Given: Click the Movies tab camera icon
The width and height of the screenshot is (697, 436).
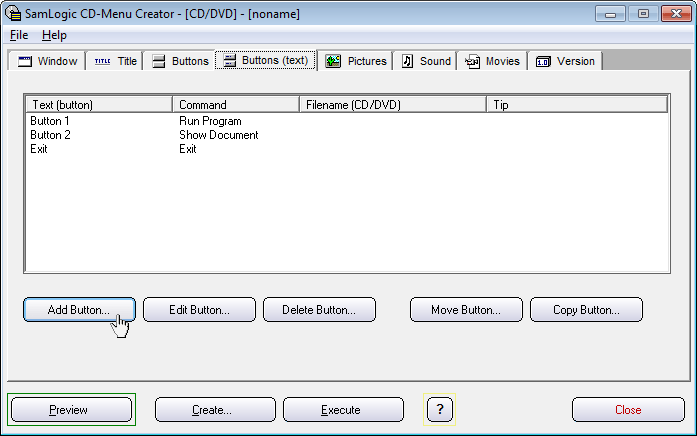Looking at the screenshot, I should click(x=473, y=61).
